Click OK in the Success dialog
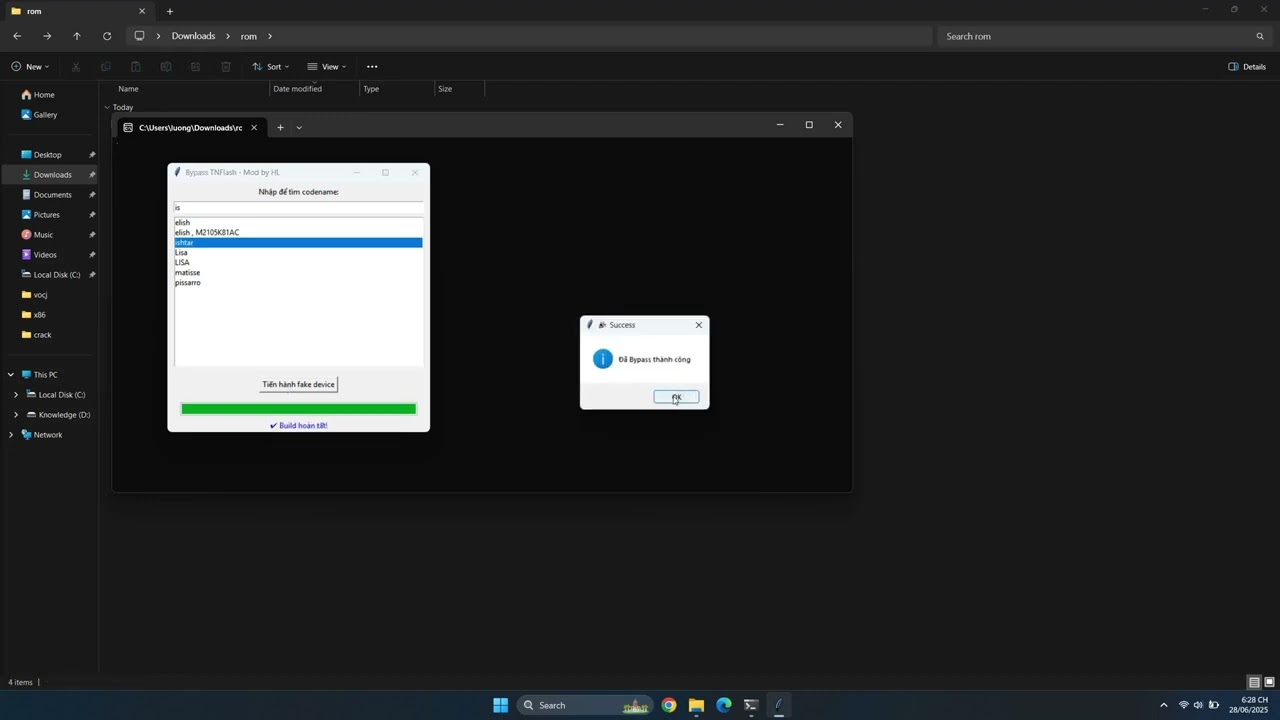1280x720 pixels. click(x=676, y=397)
